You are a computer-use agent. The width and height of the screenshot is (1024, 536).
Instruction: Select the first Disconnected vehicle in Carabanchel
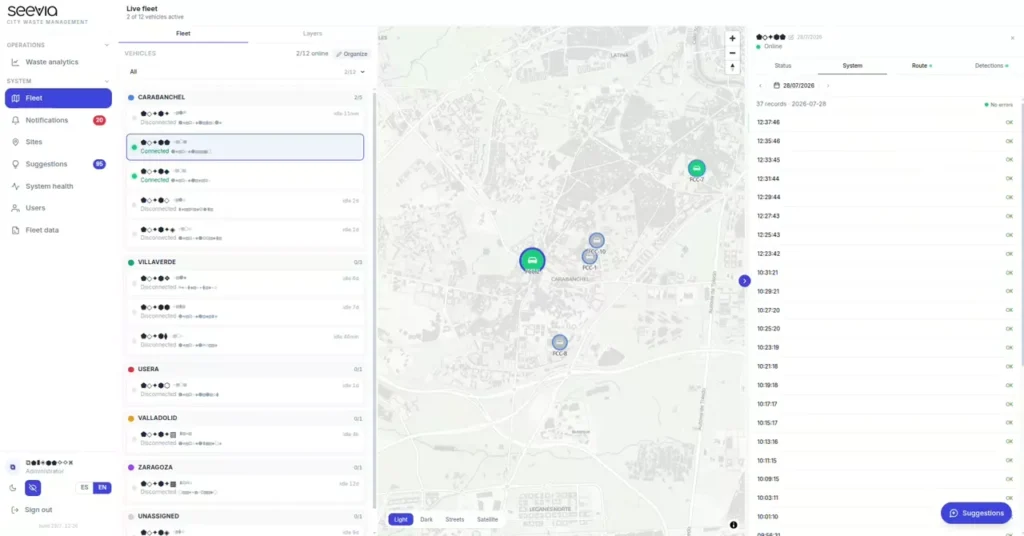(245, 118)
